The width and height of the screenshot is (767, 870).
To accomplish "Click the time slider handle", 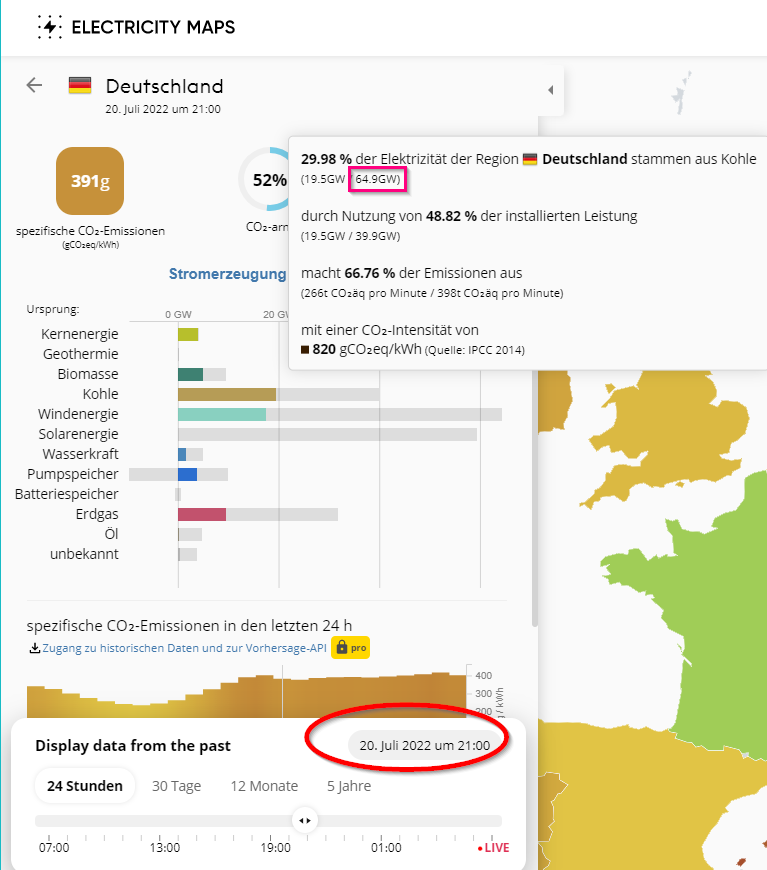I will pyautogui.click(x=304, y=821).
